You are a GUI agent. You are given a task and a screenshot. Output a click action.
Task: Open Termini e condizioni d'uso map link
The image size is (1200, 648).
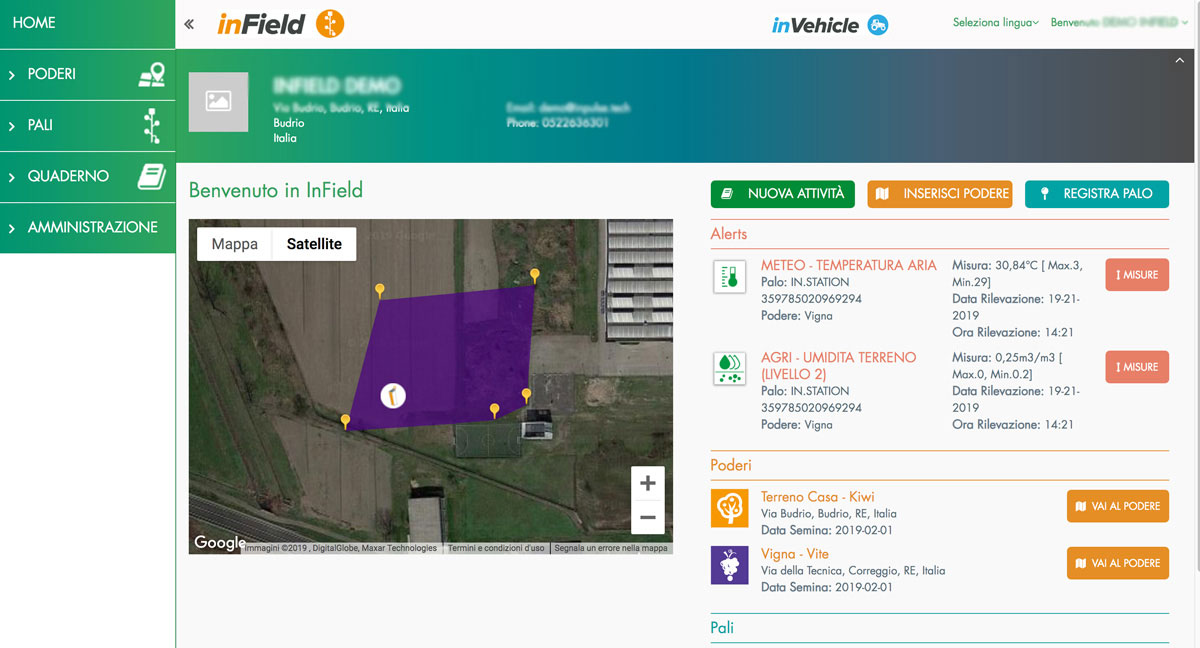coord(496,548)
